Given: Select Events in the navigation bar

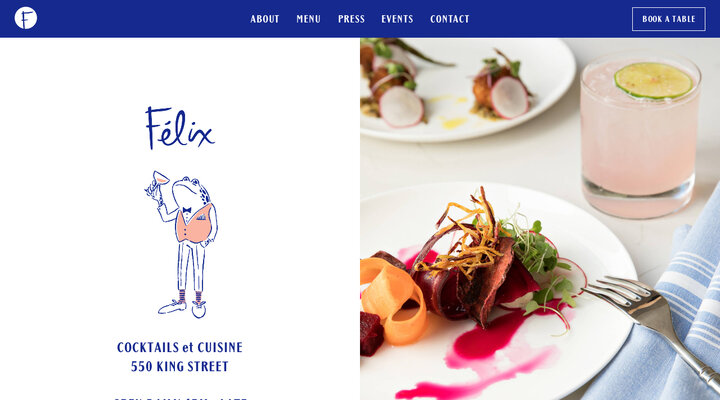Looking at the screenshot, I should pos(397,19).
